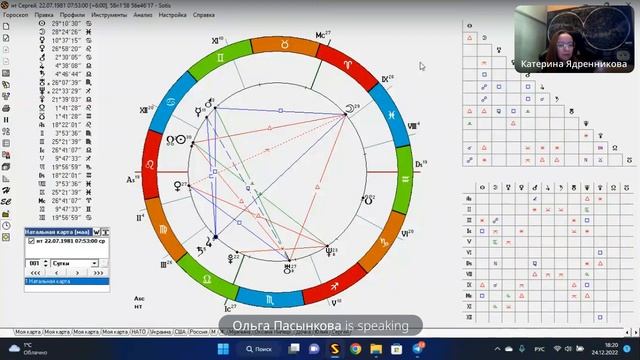Click the tab strip scroll-left arrow
Image resolution: width=640 pixels, height=360 pixels.
coord(628,332)
